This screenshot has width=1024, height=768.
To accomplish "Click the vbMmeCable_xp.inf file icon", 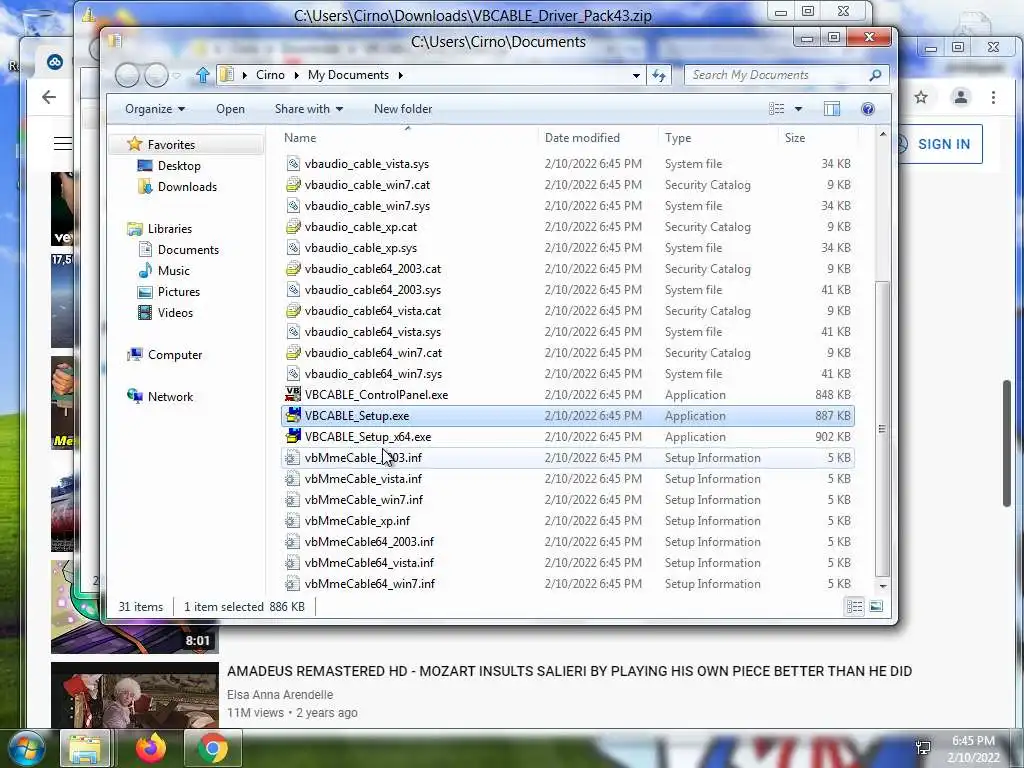I will pyautogui.click(x=293, y=520).
